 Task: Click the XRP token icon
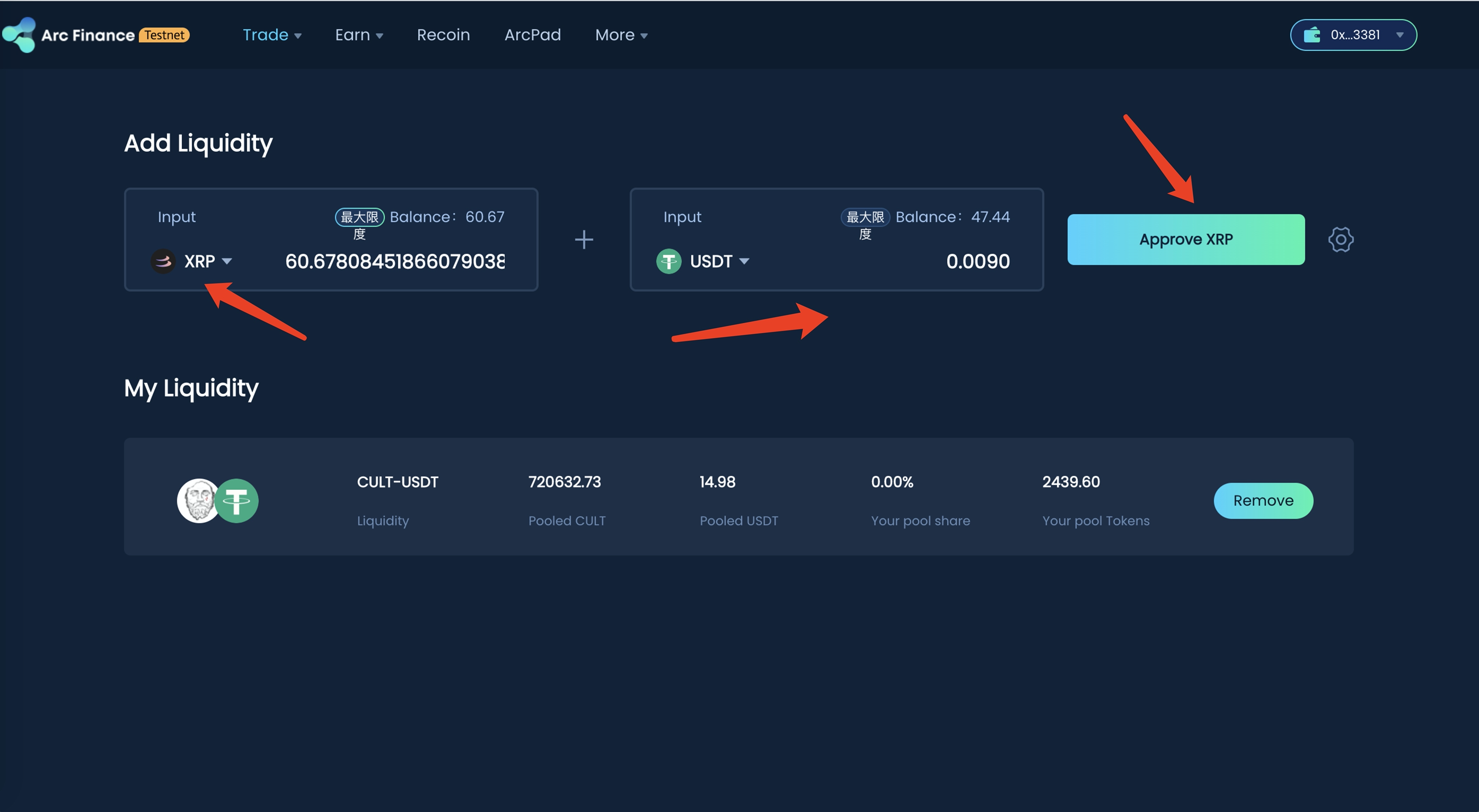point(163,261)
